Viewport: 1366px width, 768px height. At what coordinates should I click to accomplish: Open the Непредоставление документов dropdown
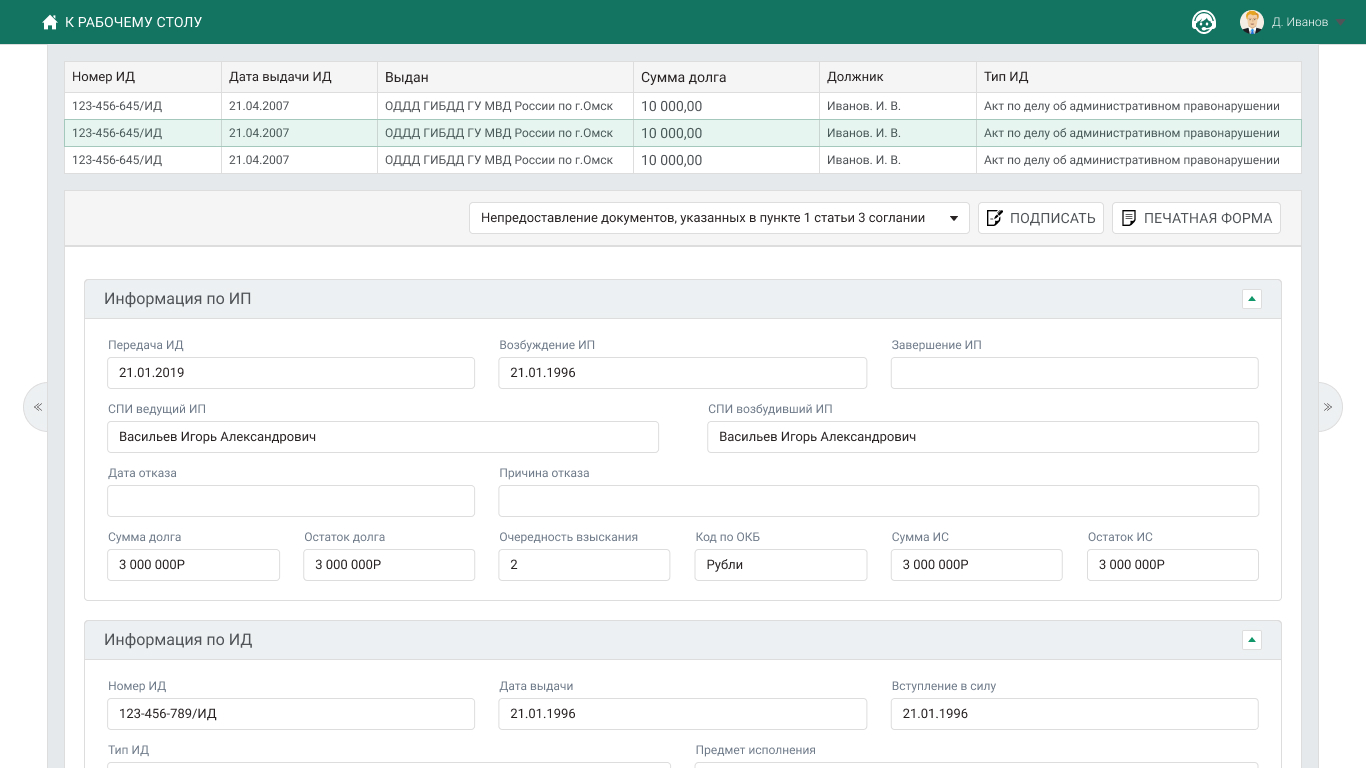click(x=719, y=218)
